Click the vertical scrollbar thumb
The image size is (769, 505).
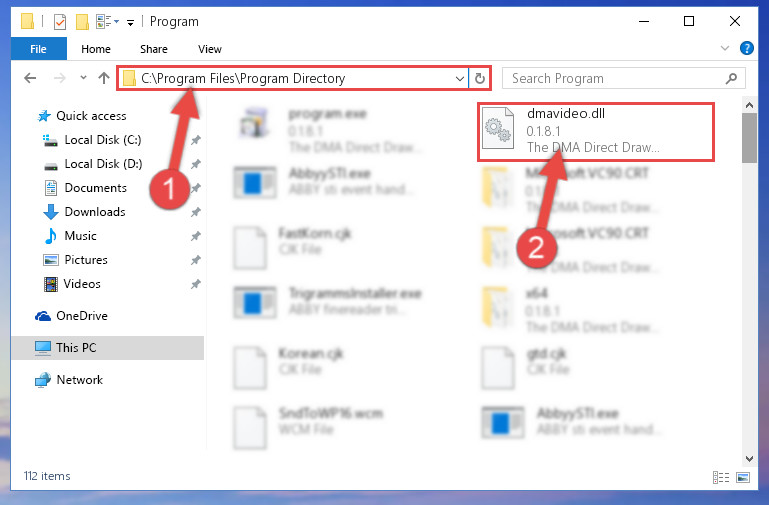[x=749, y=138]
